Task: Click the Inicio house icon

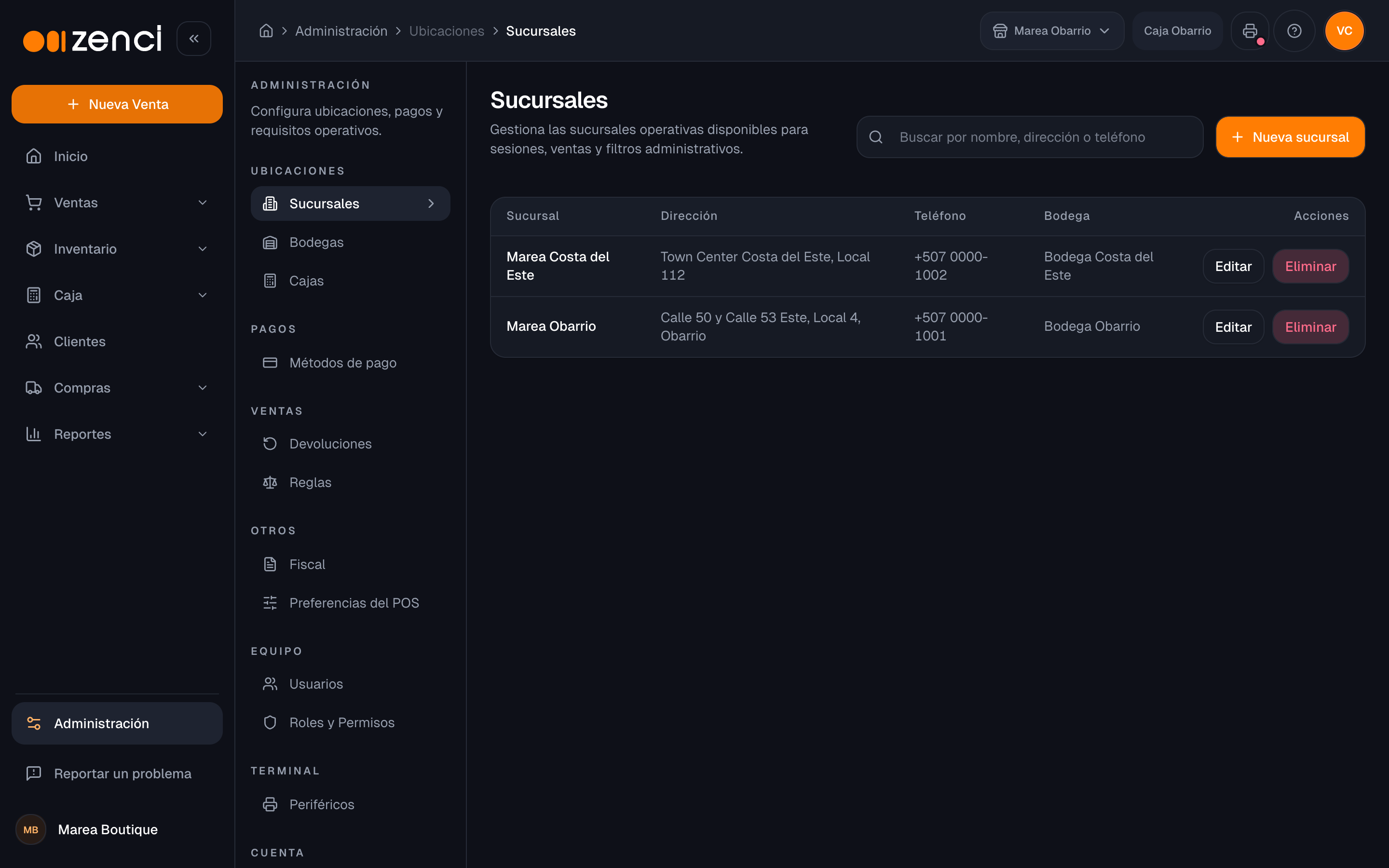Action: [x=34, y=156]
